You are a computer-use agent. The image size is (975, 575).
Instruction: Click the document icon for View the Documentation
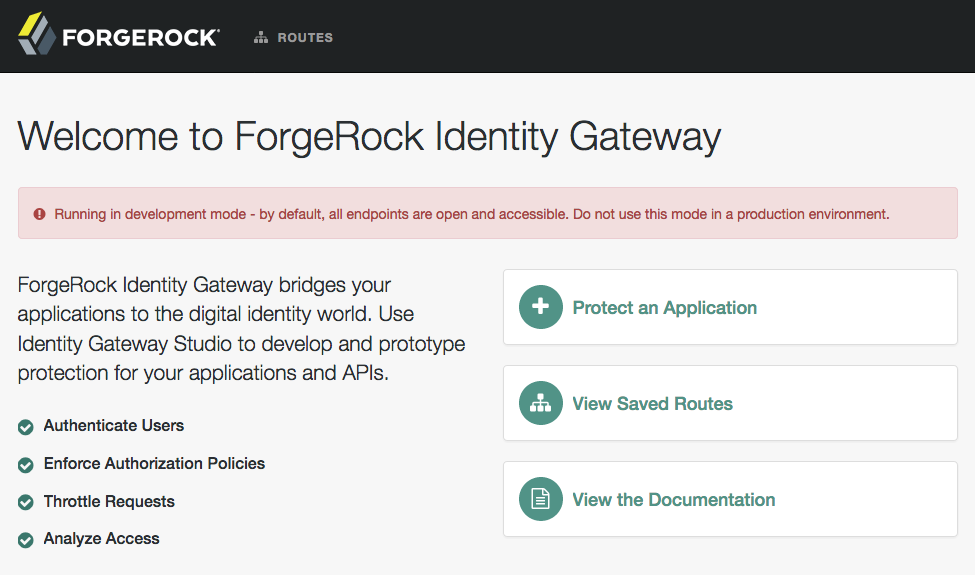[x=540, y=499]
